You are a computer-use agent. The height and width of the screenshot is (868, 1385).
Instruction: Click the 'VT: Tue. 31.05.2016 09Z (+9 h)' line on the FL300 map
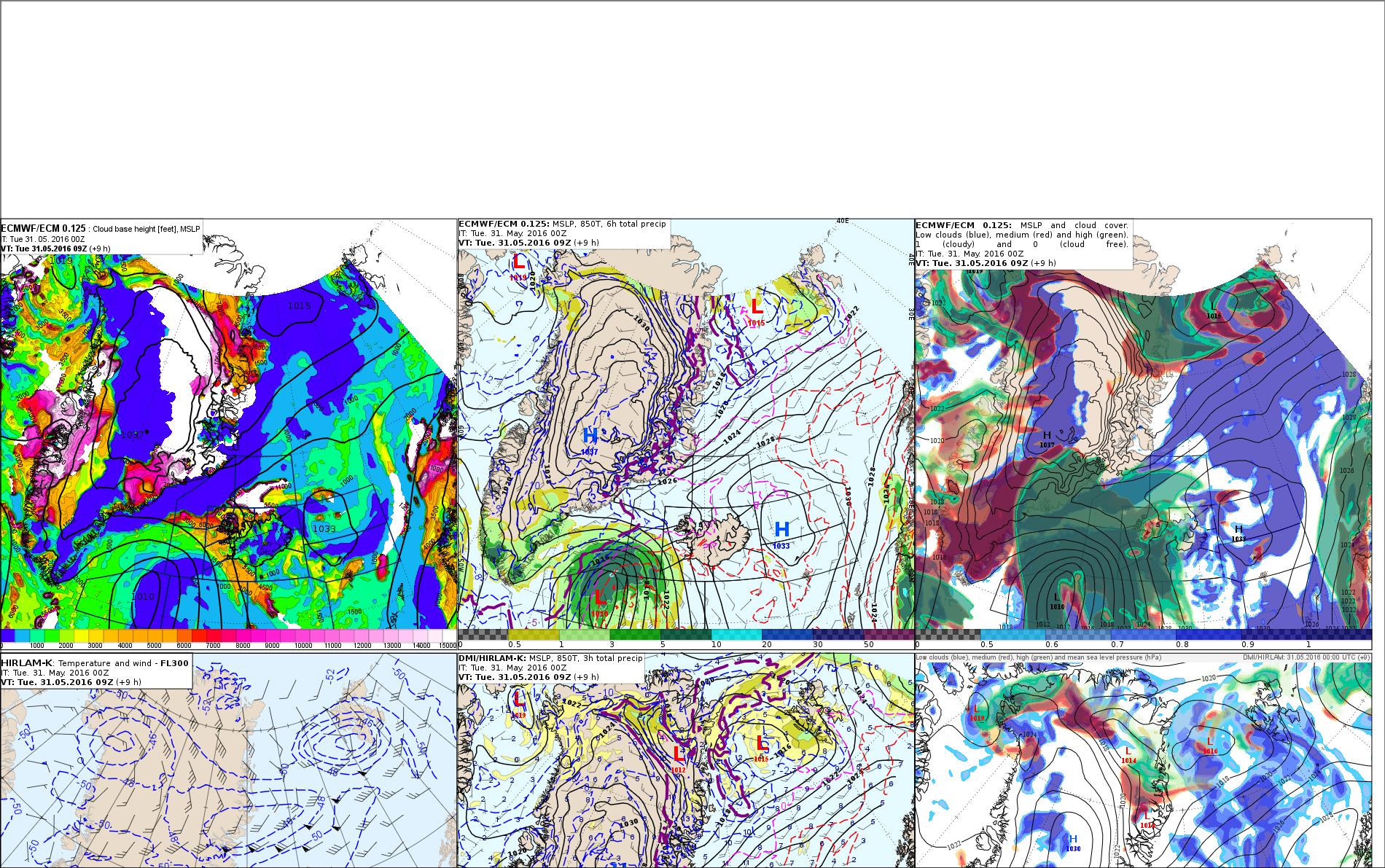[71, 682]
